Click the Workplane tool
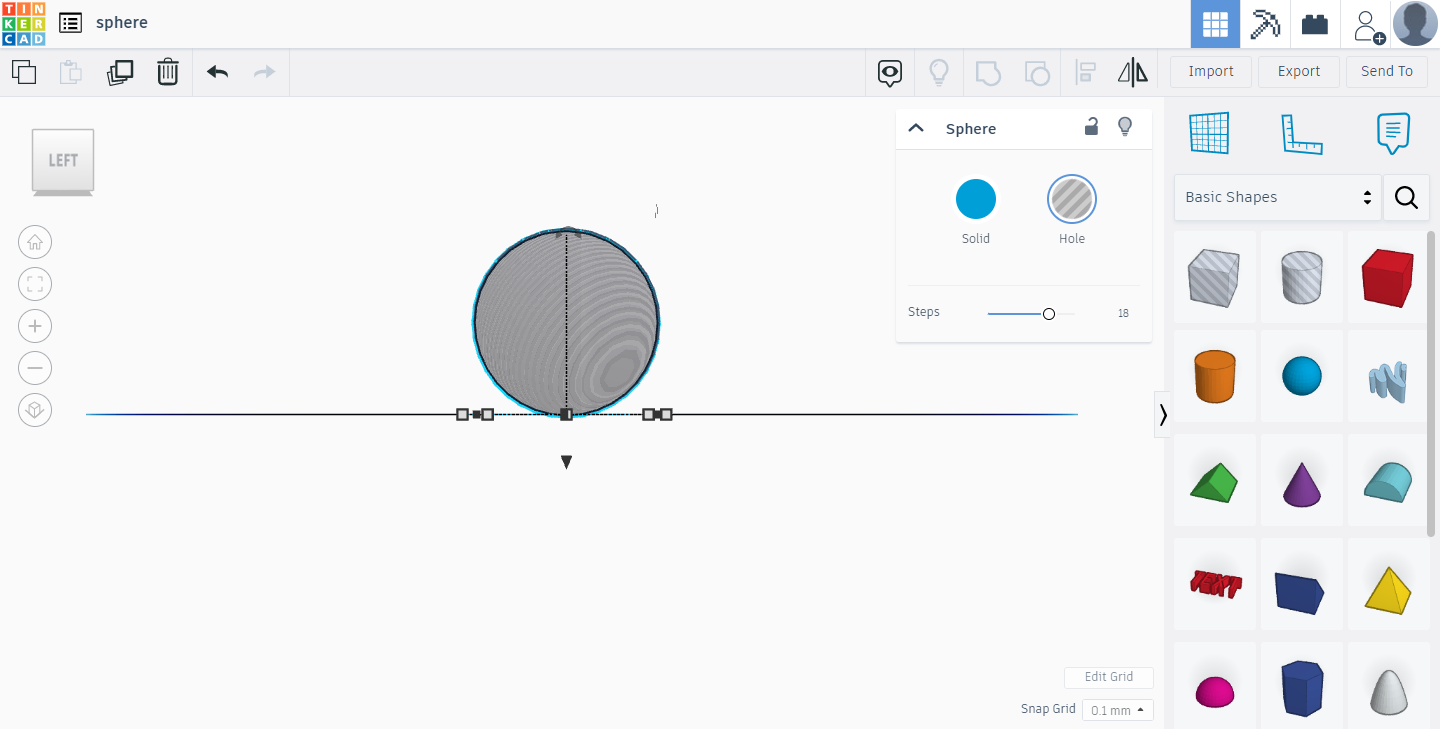 coord(1210,133)
